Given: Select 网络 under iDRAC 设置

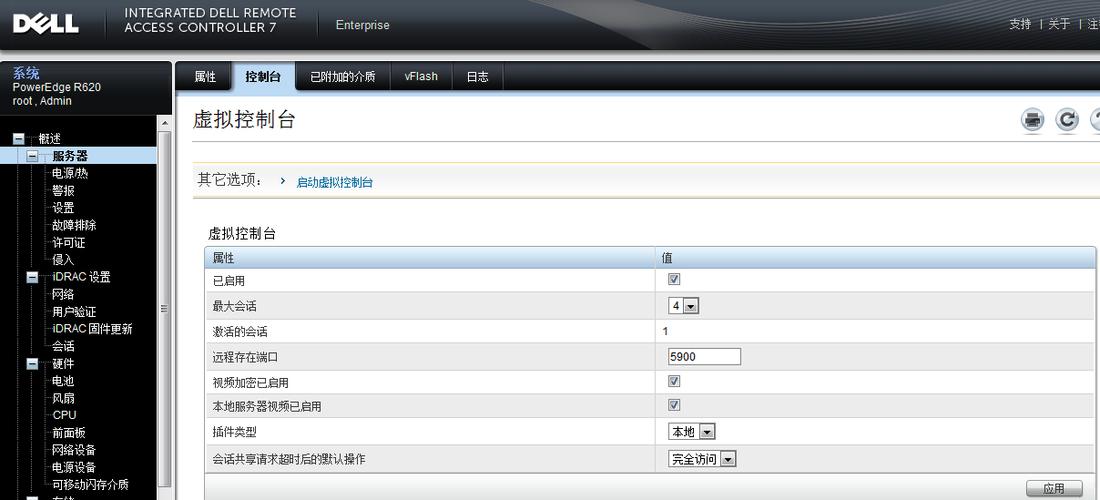Looking at the screenshot, I should point(63,295).
